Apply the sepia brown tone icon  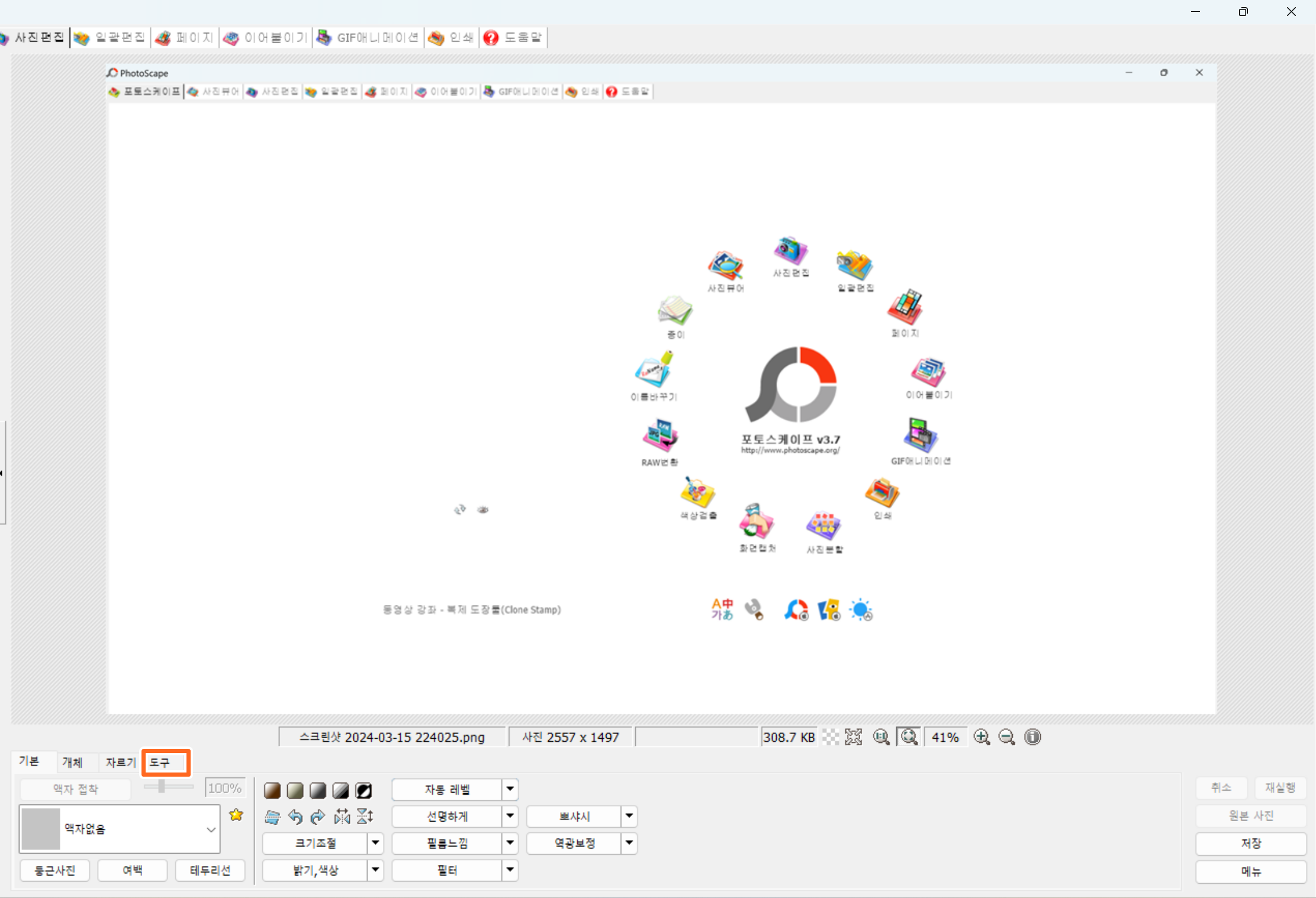(272, 790)
